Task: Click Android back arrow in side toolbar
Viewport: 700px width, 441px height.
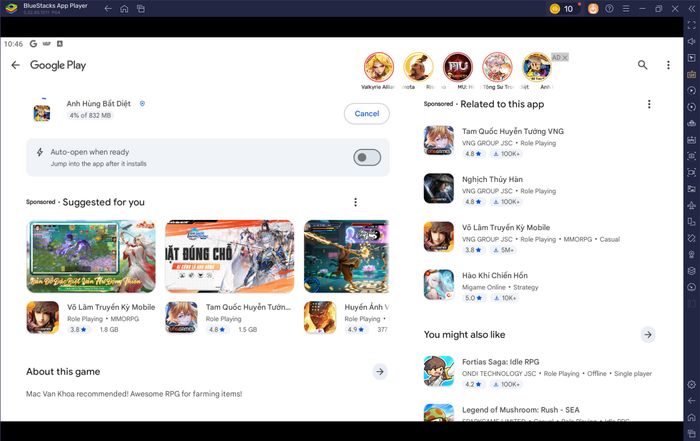Action: point(692,401)
